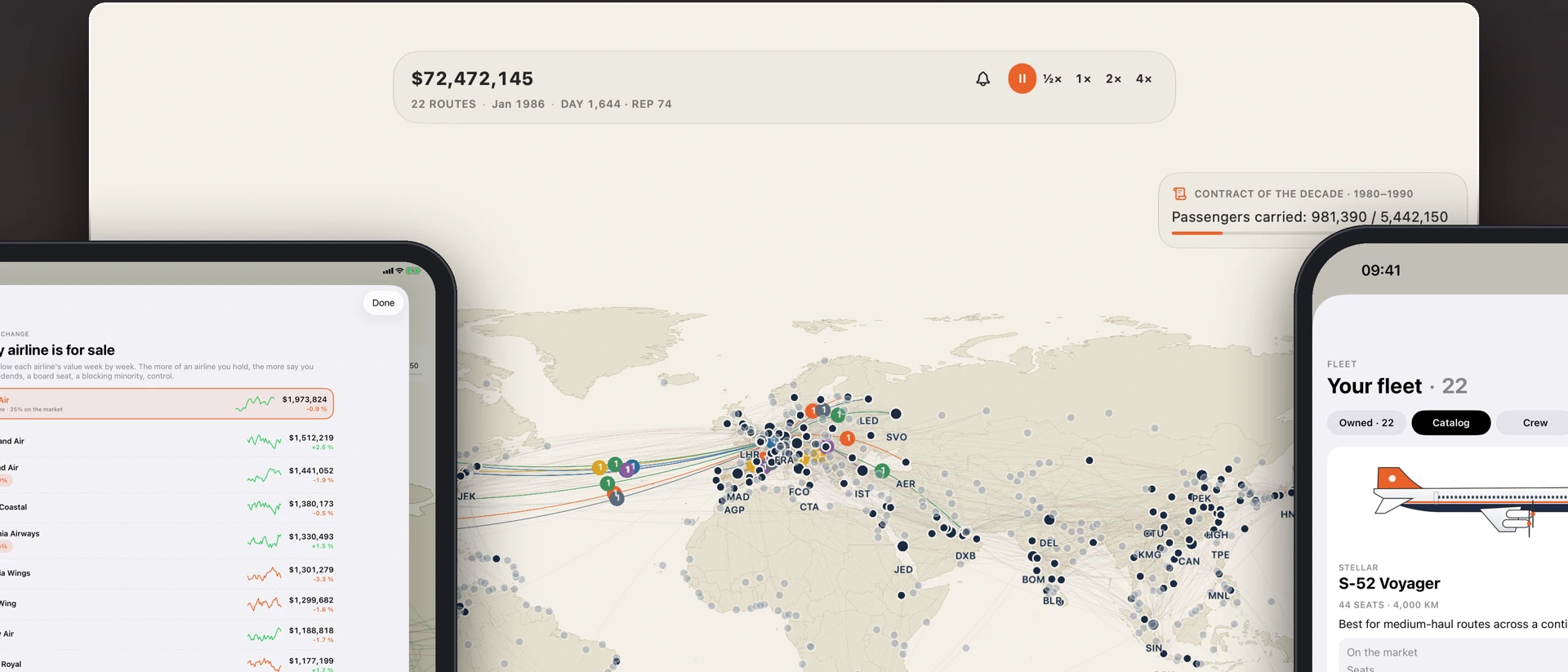Tap Done on the tablet sale sheet
Screen dimensions: 1568x672
coord(383,303)
